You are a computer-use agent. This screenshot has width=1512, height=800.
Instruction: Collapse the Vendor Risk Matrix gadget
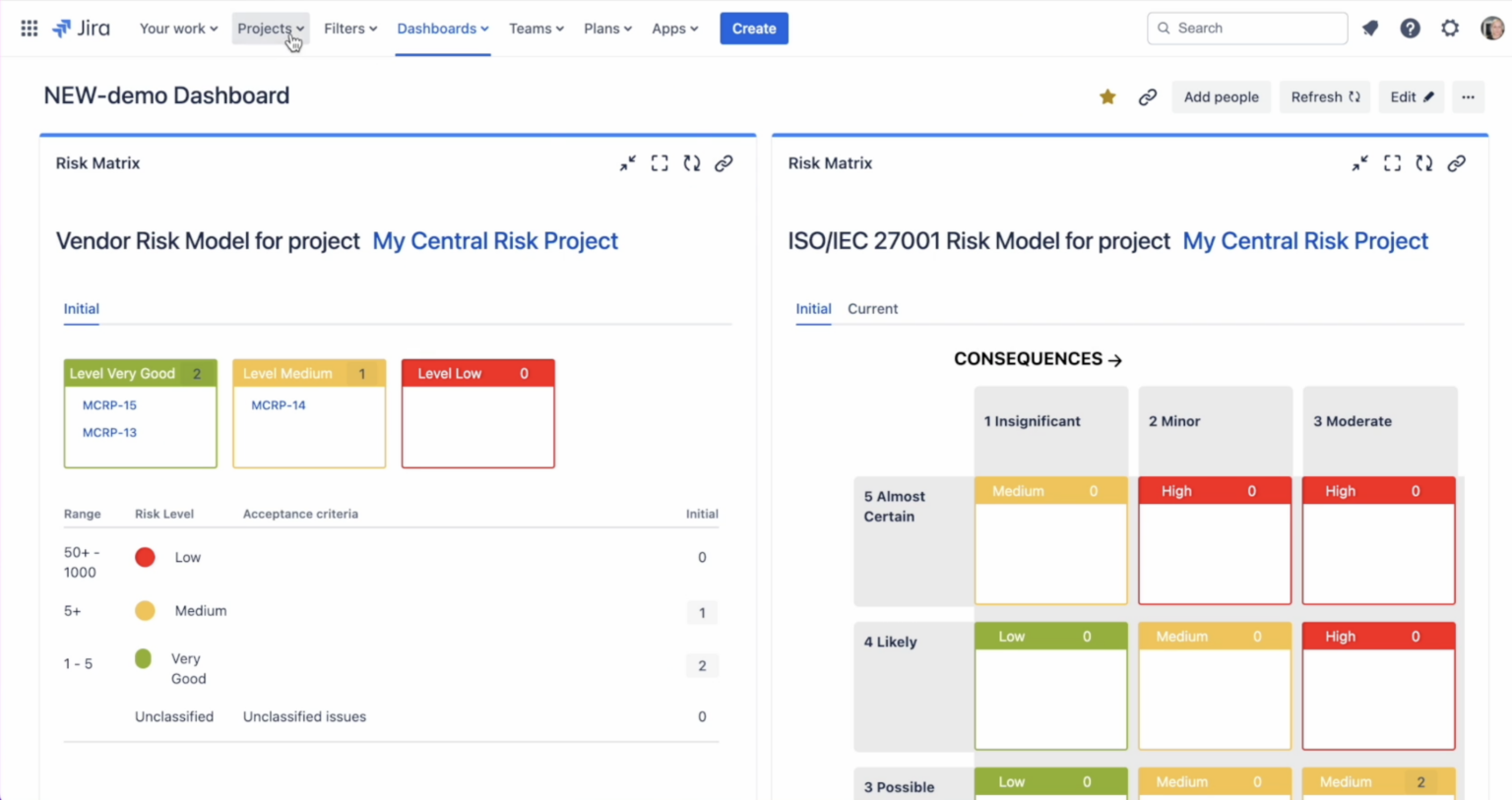coord(627,162)
